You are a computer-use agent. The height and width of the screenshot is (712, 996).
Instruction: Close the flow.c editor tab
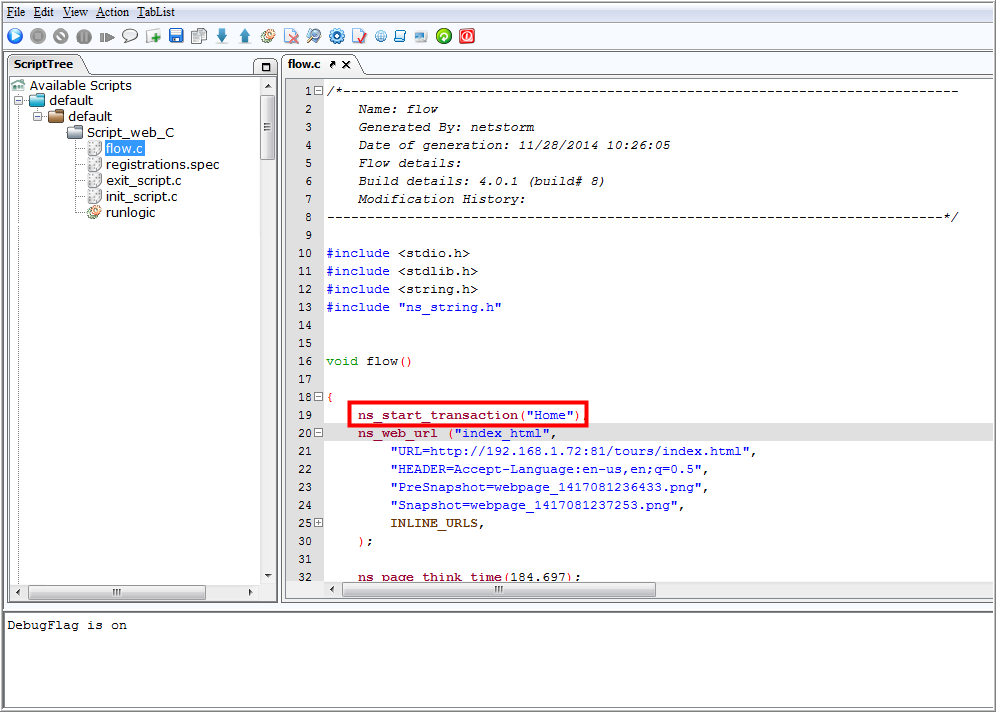coord(346,64)
